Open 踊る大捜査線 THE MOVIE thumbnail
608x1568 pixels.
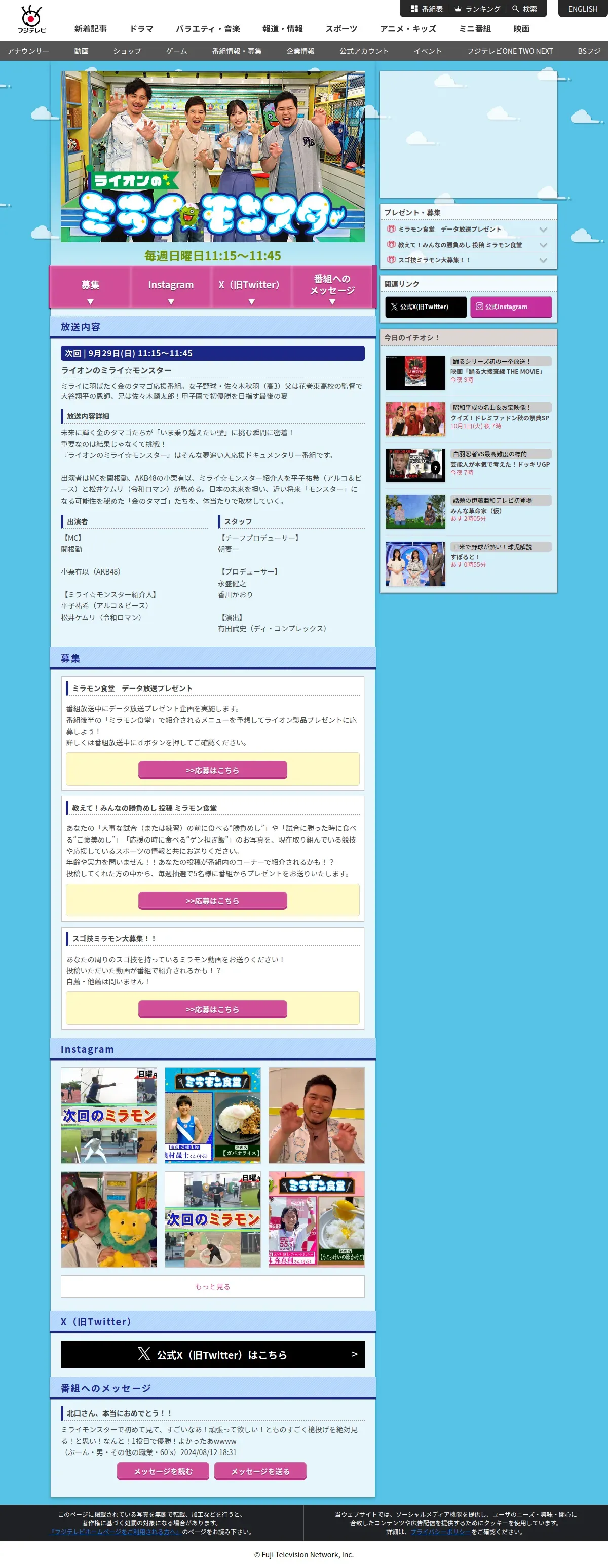[x=415, y=372]
